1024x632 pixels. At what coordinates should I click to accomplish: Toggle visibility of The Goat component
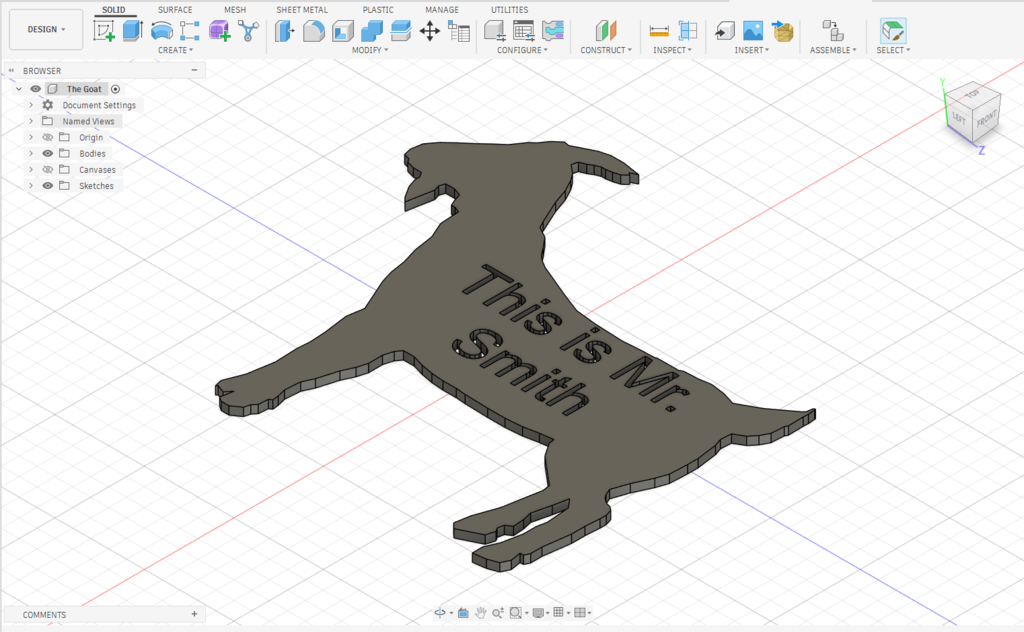tap(35, 89)
